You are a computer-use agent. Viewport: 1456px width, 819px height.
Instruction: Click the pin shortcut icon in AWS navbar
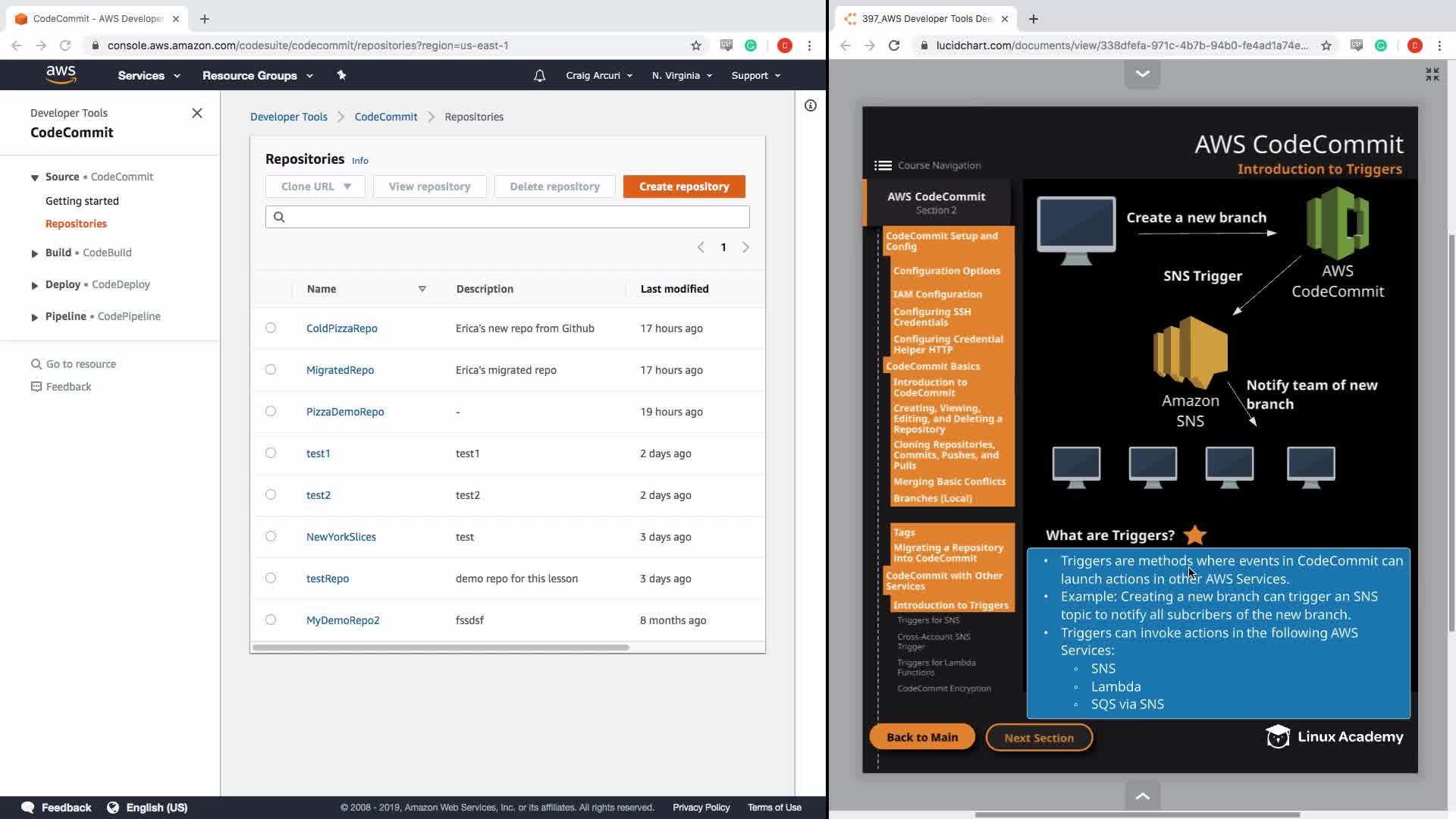tap(341, 75)
